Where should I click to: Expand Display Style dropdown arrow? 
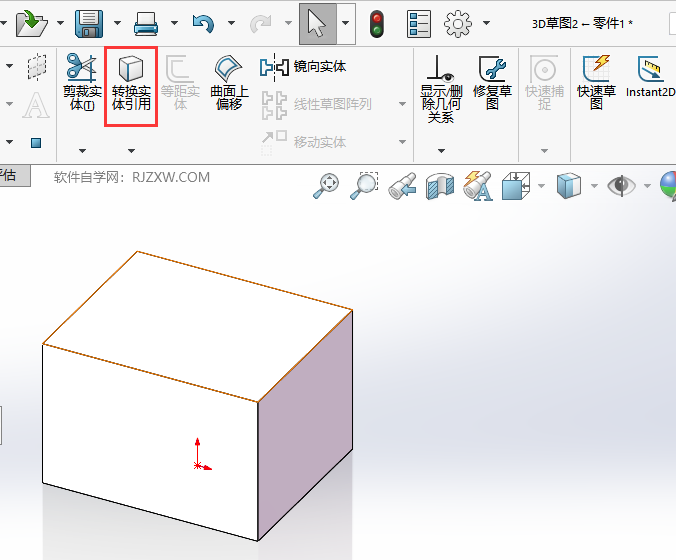595,186
